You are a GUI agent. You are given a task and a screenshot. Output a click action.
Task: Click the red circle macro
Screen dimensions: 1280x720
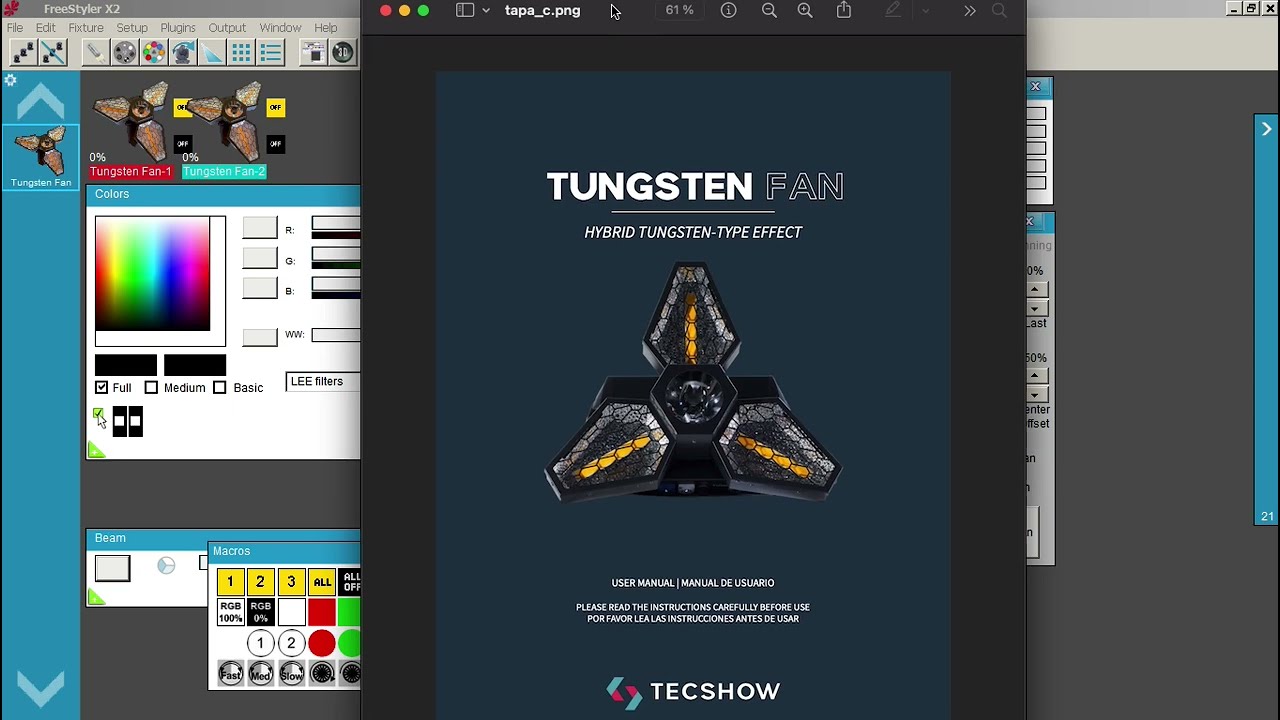pyautogui.click(x=322, y=643)
